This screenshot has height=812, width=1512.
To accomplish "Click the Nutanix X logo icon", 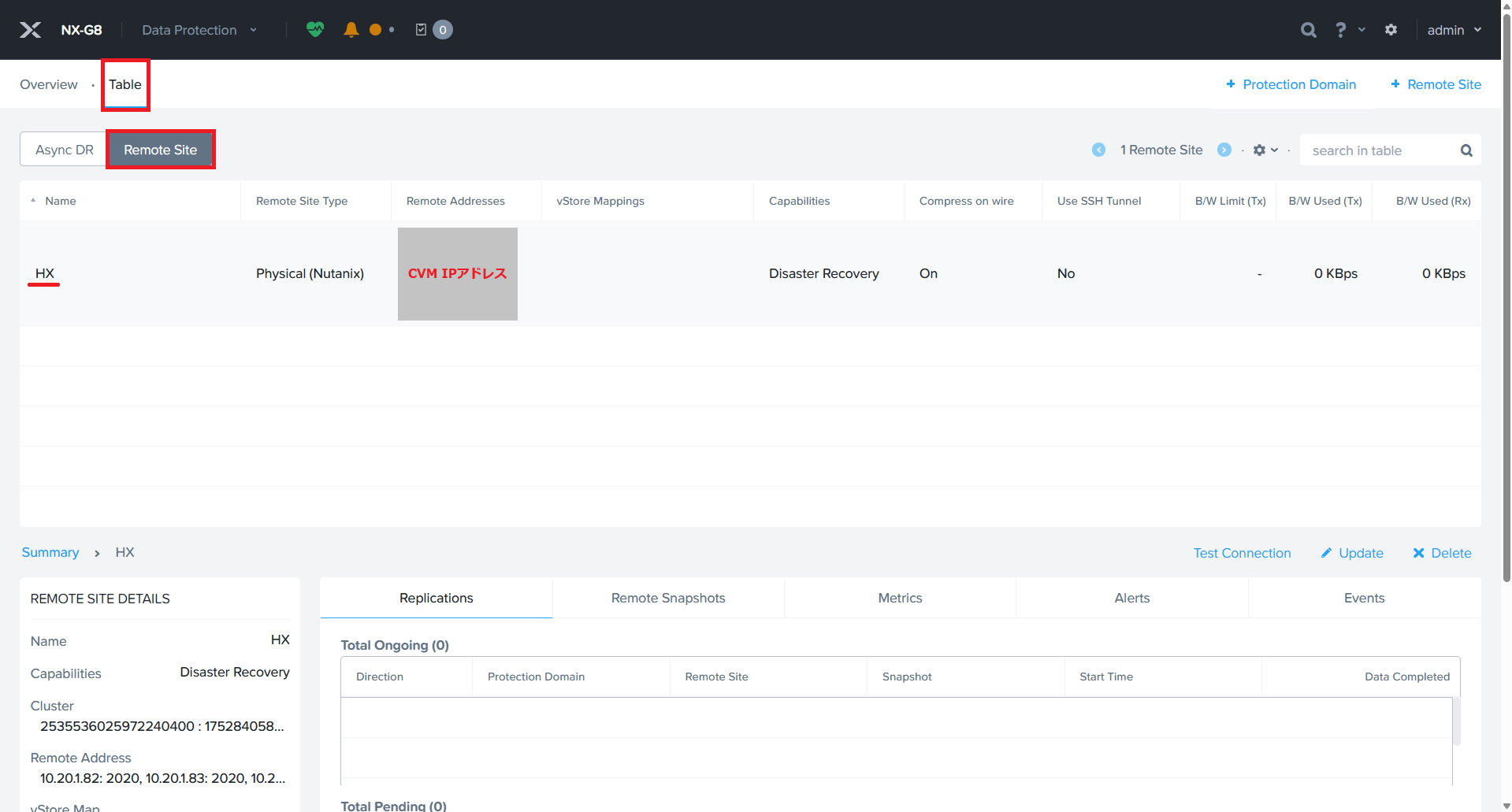I will tap(30, 30).
